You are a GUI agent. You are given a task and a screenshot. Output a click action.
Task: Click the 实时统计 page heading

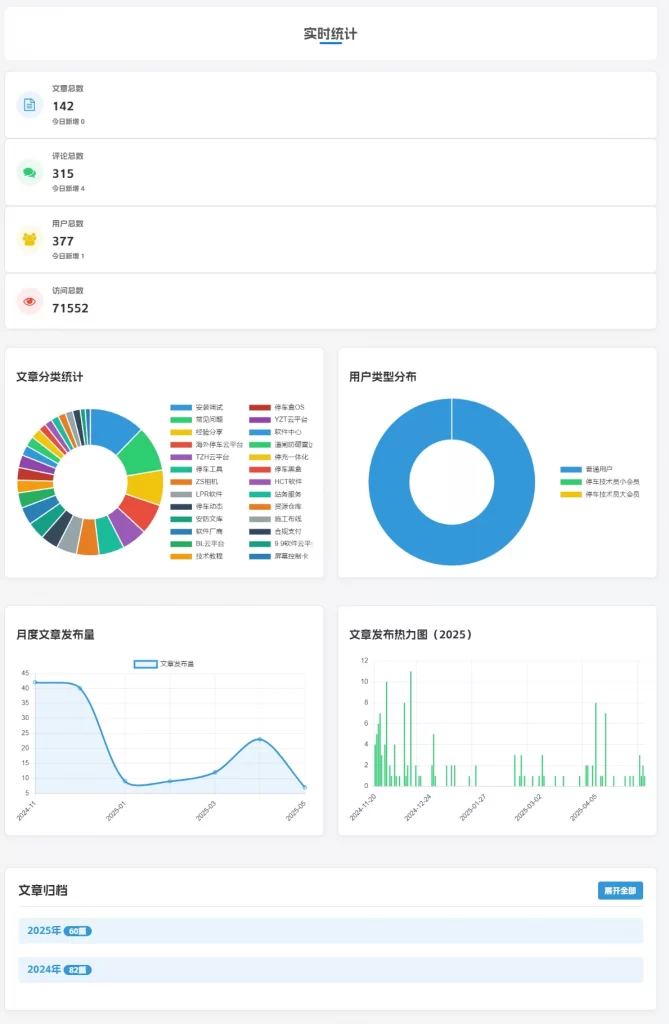click(330, 34)
